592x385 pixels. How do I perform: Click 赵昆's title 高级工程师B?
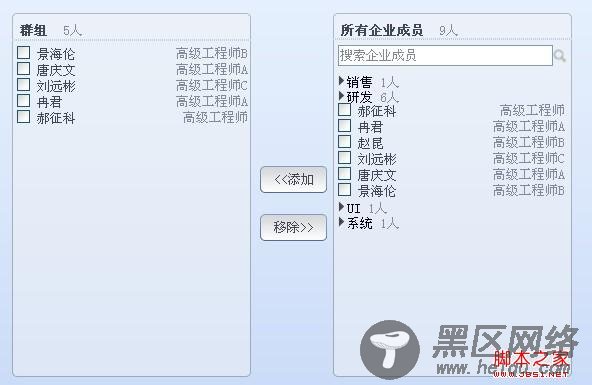click(529, 143)
